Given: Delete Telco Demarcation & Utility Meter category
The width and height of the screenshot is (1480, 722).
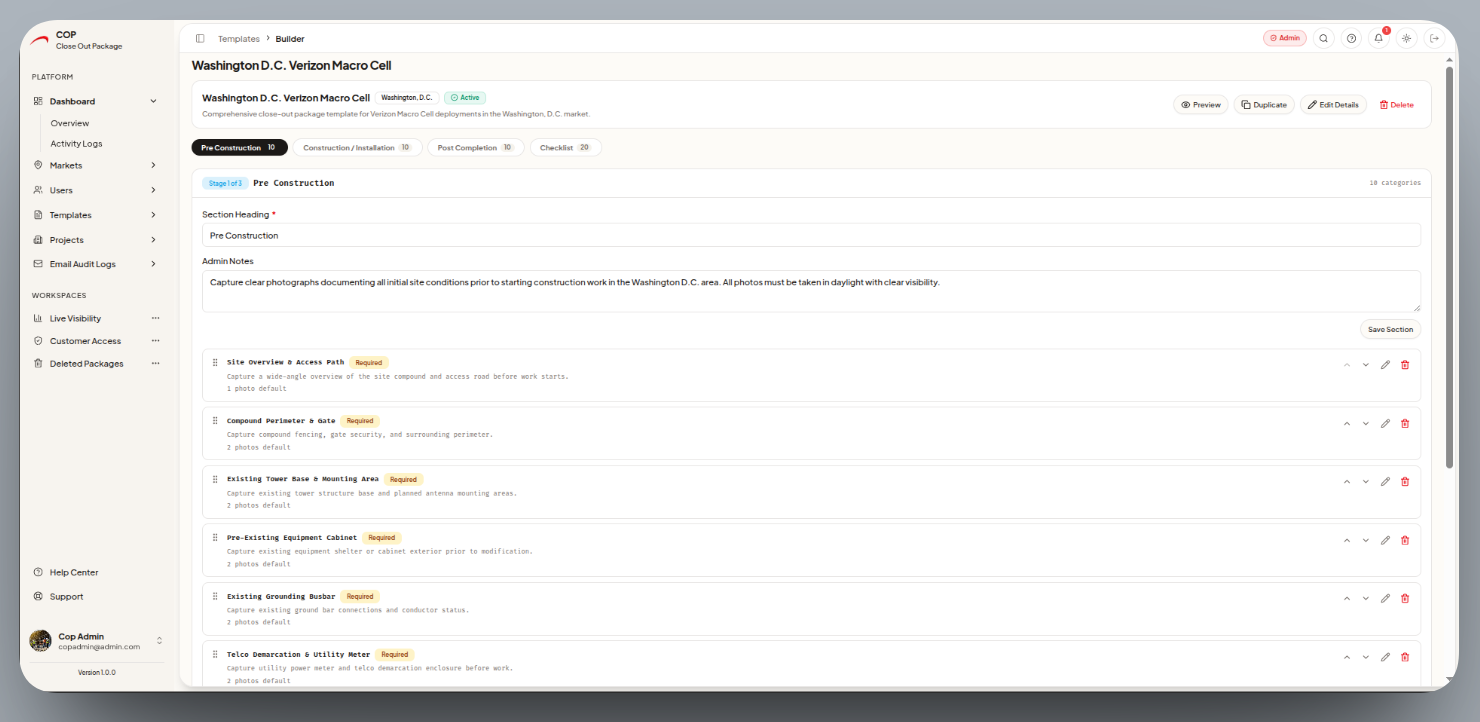Looking at the screenshot, I should pos(1405,657).
